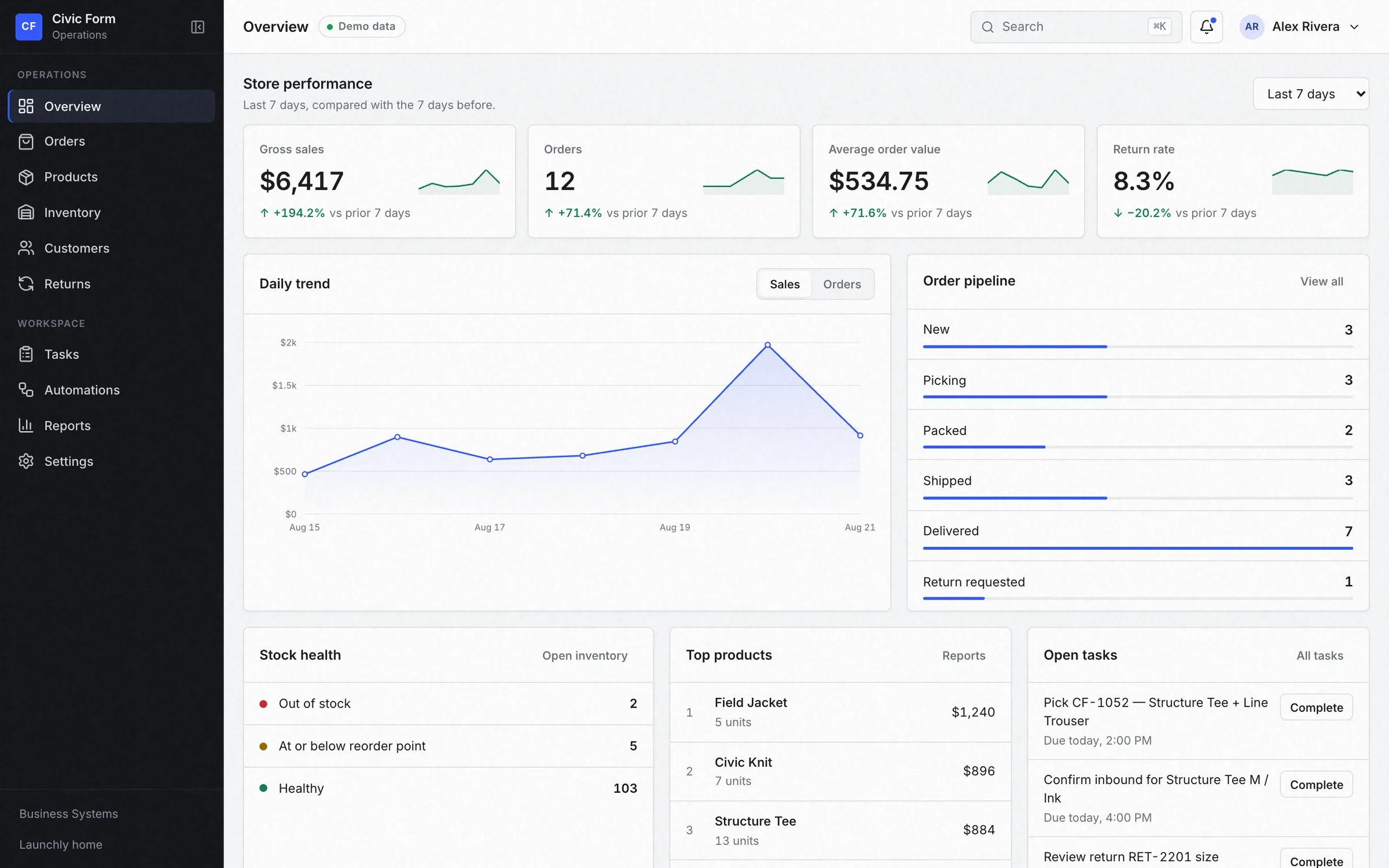Click the Automations workflow icon

(26, 389)
